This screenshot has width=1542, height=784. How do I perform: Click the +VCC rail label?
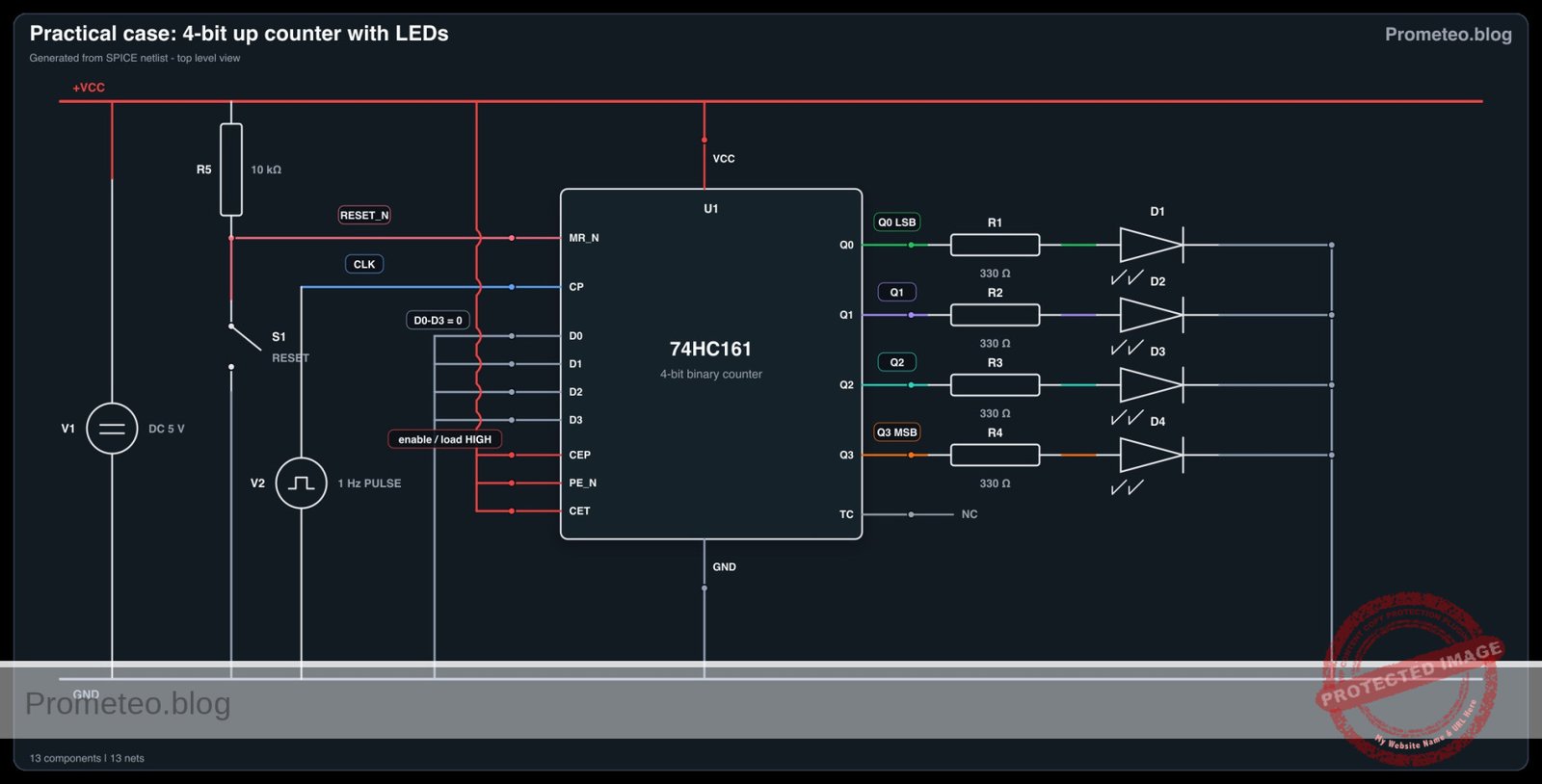tap(89, 88)
